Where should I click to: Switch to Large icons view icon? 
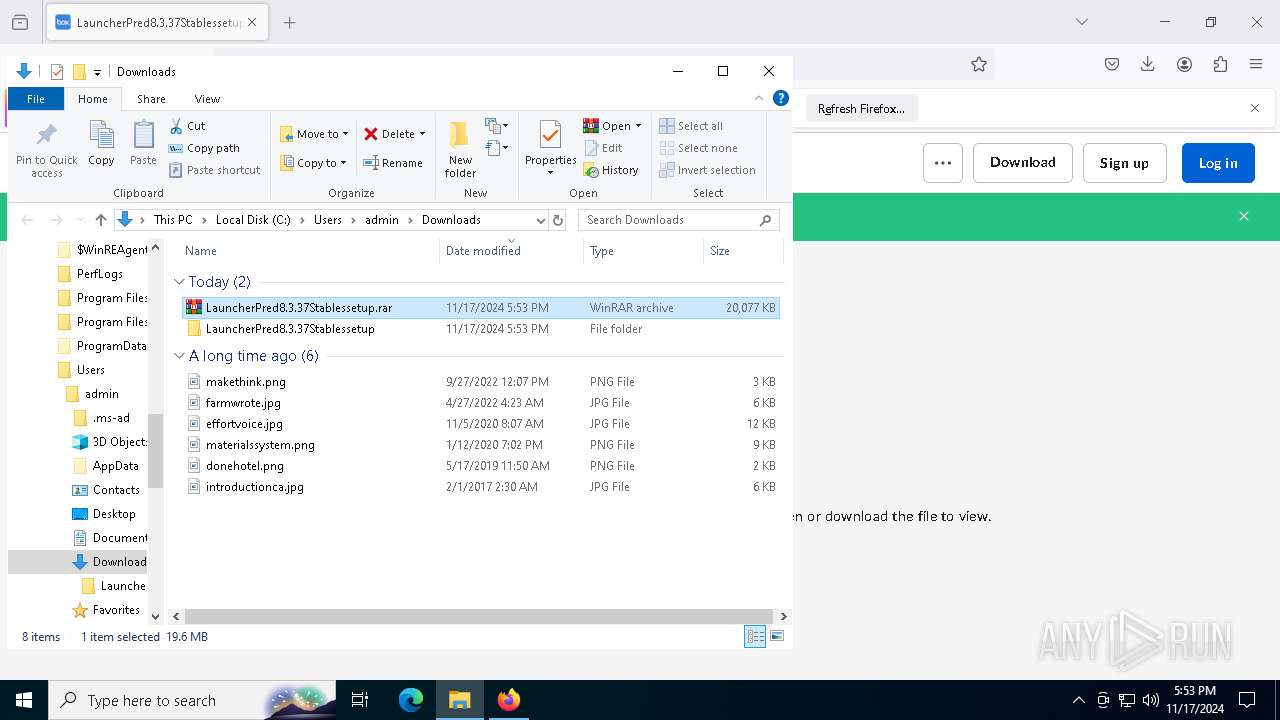[777, 637]
